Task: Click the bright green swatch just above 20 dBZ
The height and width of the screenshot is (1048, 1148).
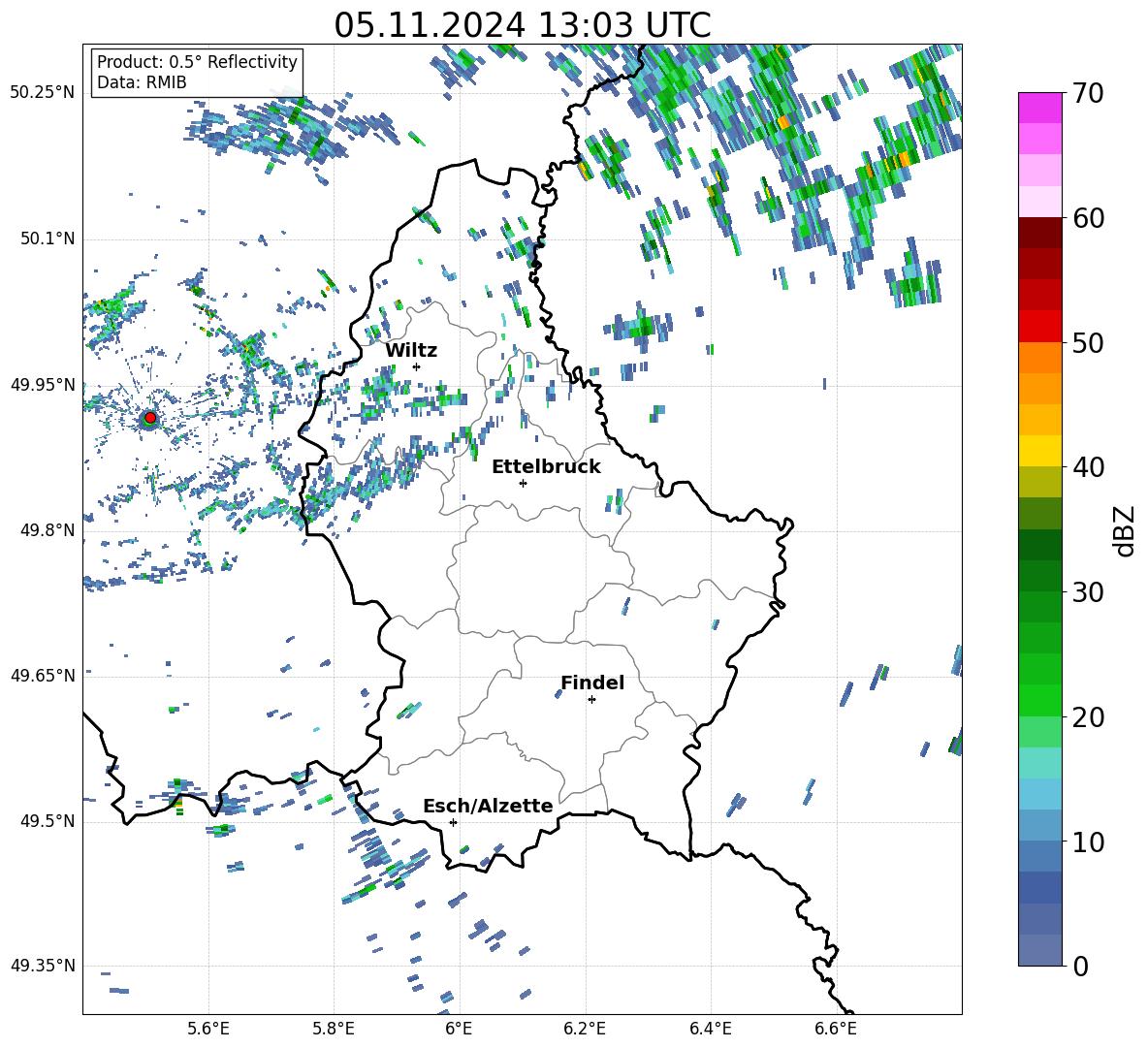Action: 1039,700
